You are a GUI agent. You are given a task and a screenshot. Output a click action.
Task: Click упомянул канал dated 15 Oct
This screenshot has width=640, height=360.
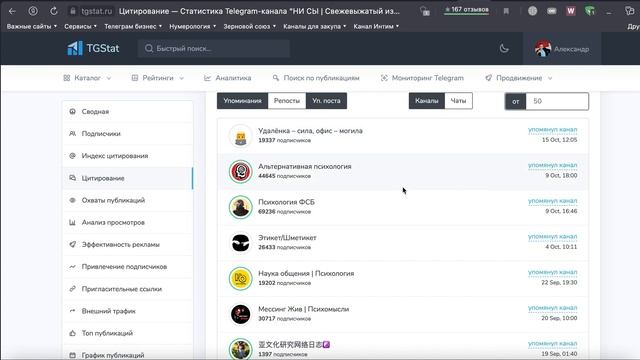coord(552,130)
